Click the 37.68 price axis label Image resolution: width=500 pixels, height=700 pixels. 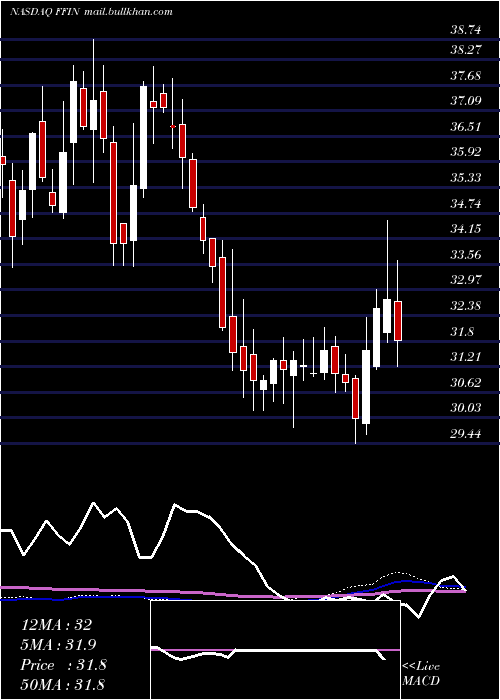coord(466,75)
